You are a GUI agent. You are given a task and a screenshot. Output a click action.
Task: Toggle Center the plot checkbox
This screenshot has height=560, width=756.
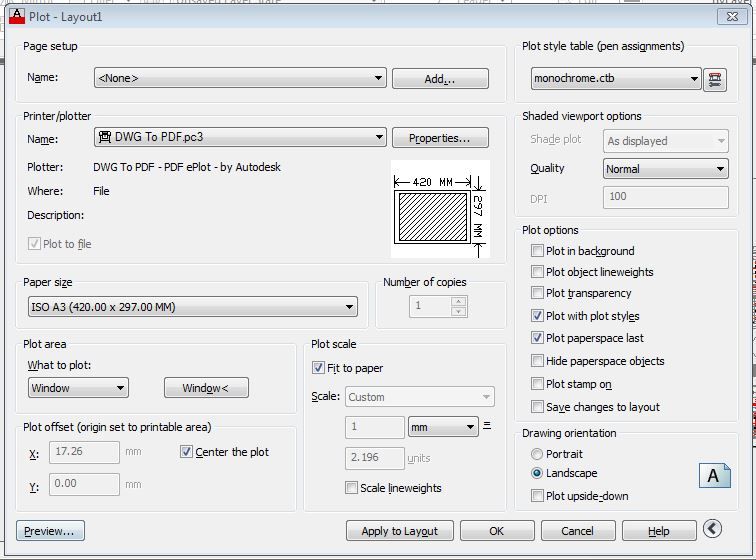point(186,452)
